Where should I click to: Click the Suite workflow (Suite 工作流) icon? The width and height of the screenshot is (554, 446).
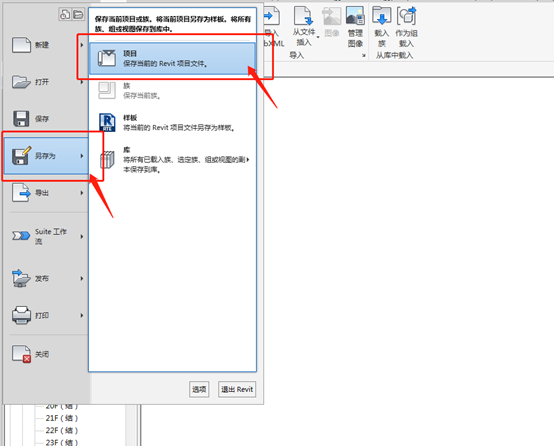pos(21,236)
